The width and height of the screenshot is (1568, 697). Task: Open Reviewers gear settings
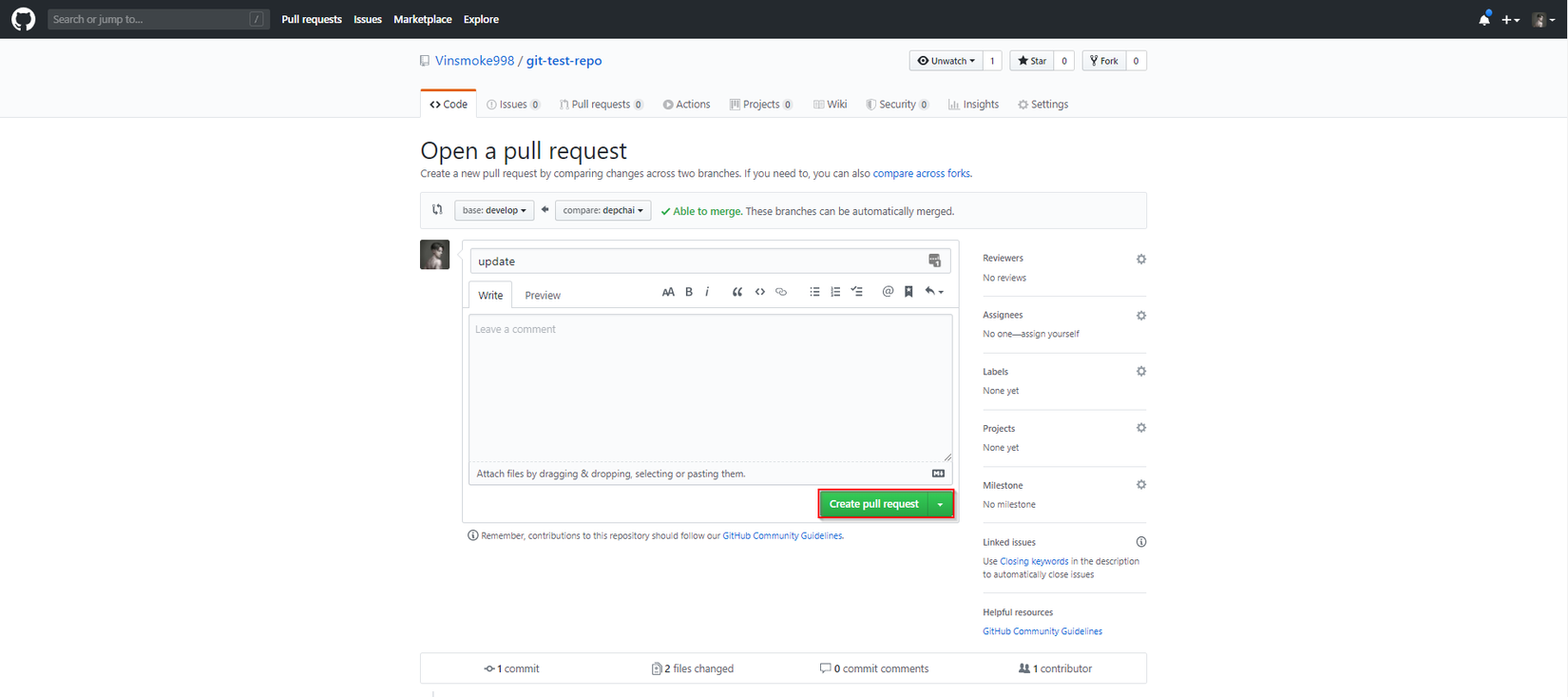pos(1141,259)
